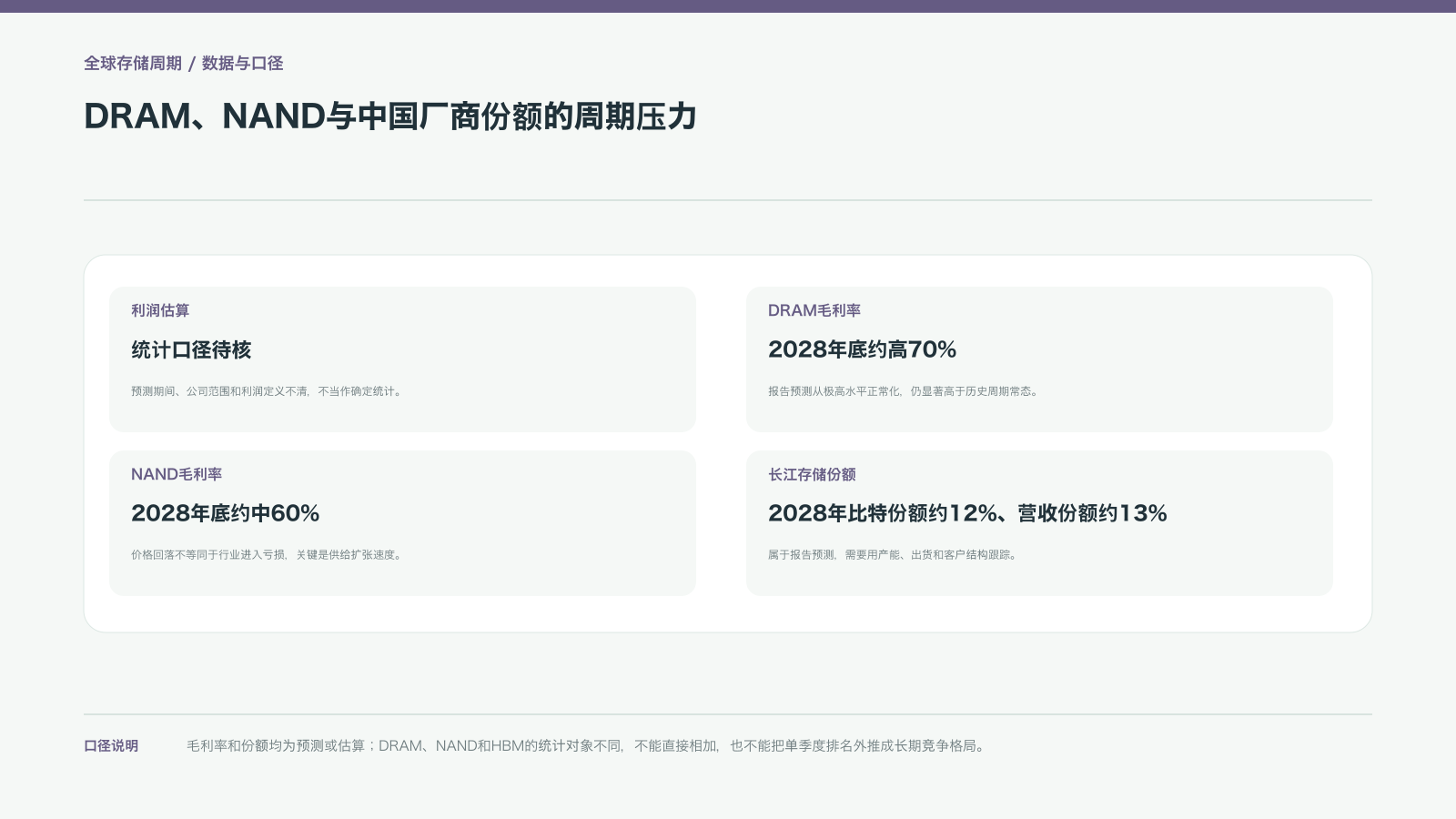
Task: Select the heading 统计口径待核
Action: coord(191,349)
